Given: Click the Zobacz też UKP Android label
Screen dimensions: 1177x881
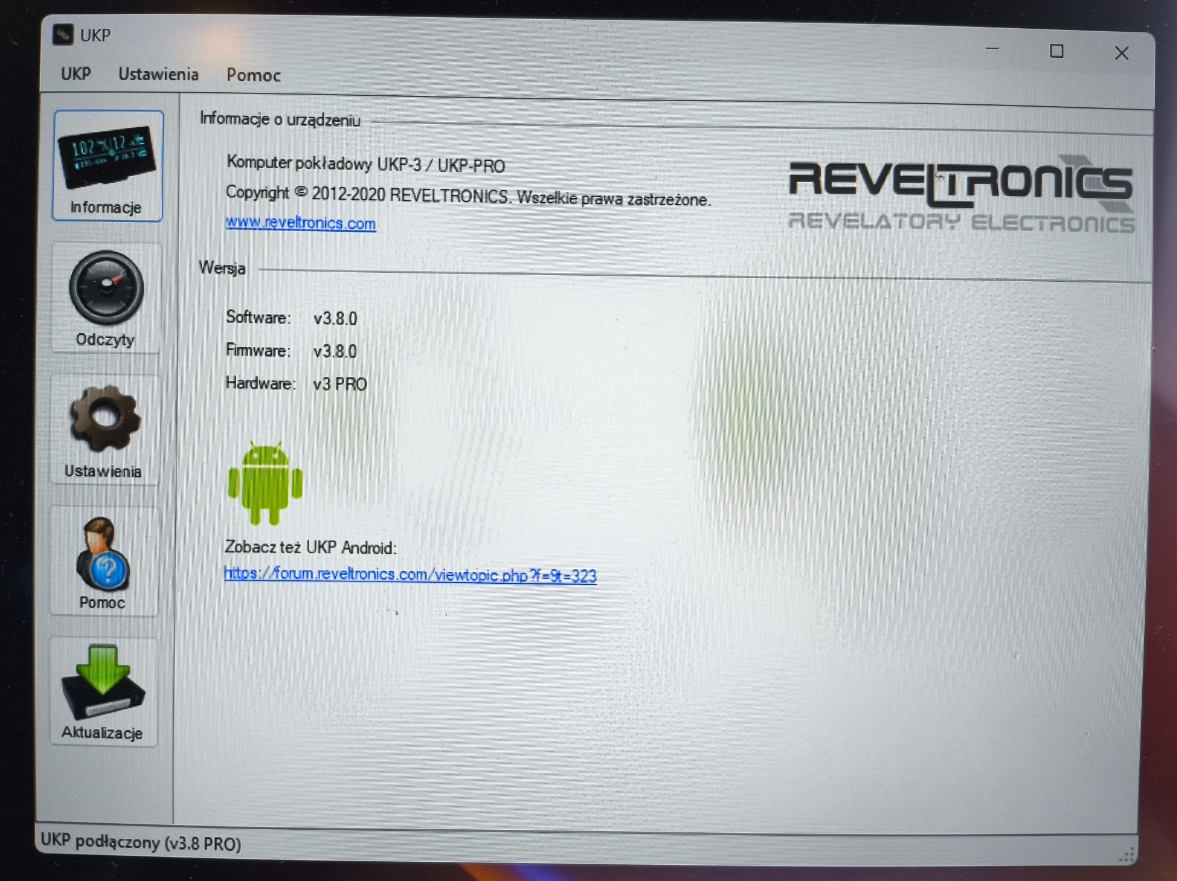Looking at the screenshot, I should (x=311, y=548).
